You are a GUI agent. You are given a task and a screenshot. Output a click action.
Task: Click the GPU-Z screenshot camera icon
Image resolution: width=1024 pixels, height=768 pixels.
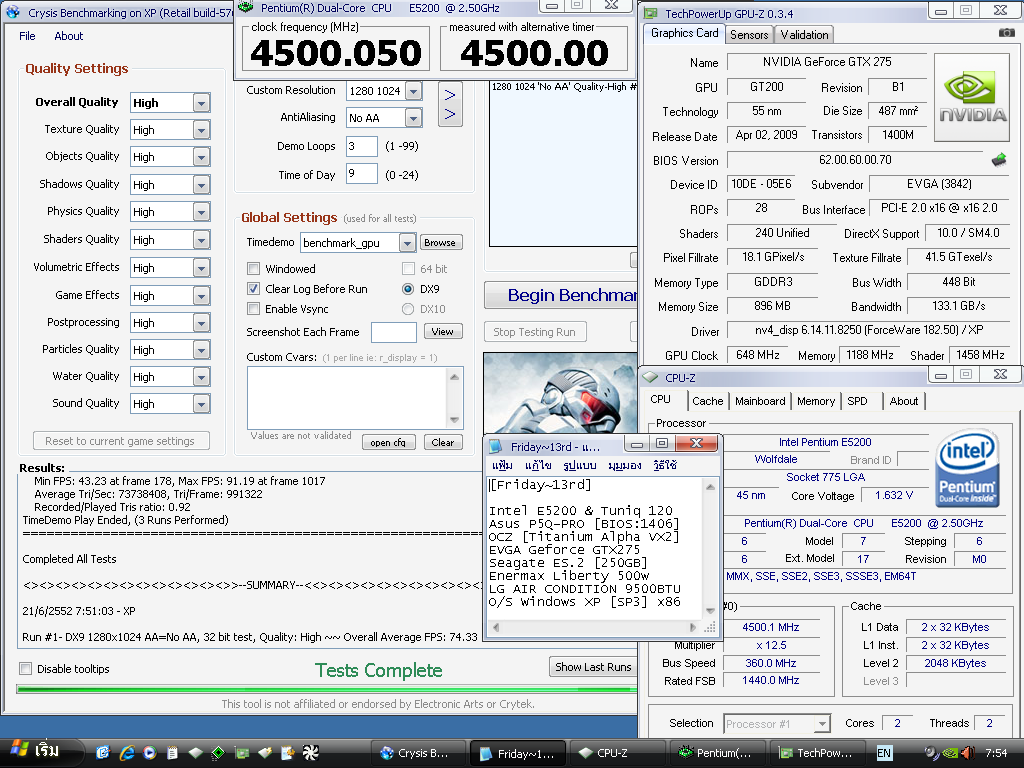pyautogui.click(x=1006, y=33)
